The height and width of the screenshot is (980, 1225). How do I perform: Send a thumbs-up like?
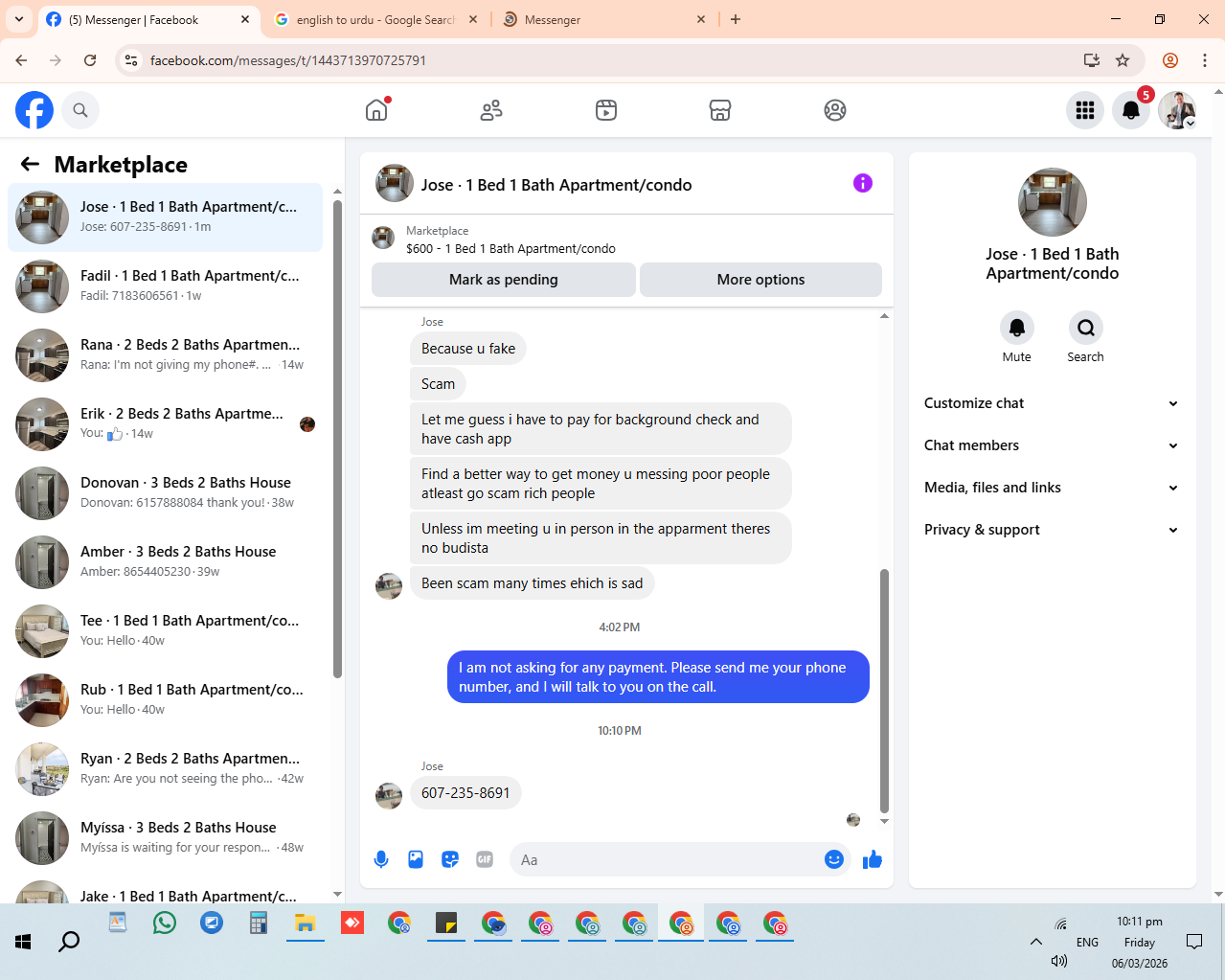click(x=873, y=859)
